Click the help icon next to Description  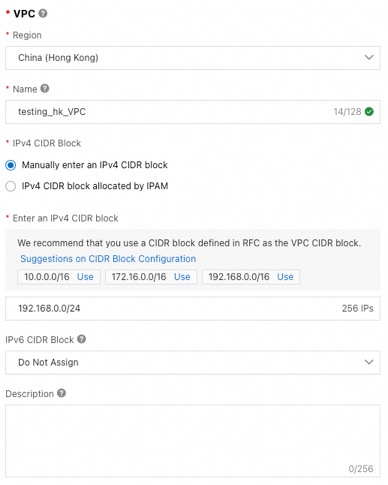pyautogui.click(x=61, y=393)
